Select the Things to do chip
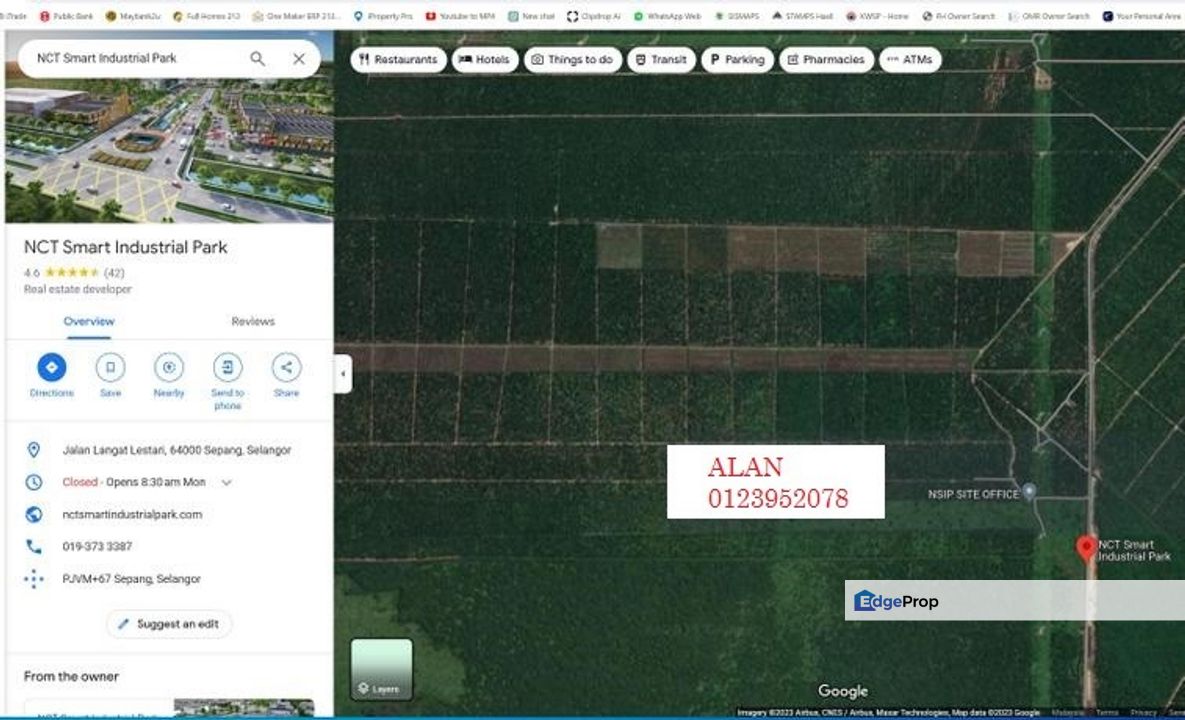The height and width of the screenshot is (720, 1185). [x=572, y=60]
